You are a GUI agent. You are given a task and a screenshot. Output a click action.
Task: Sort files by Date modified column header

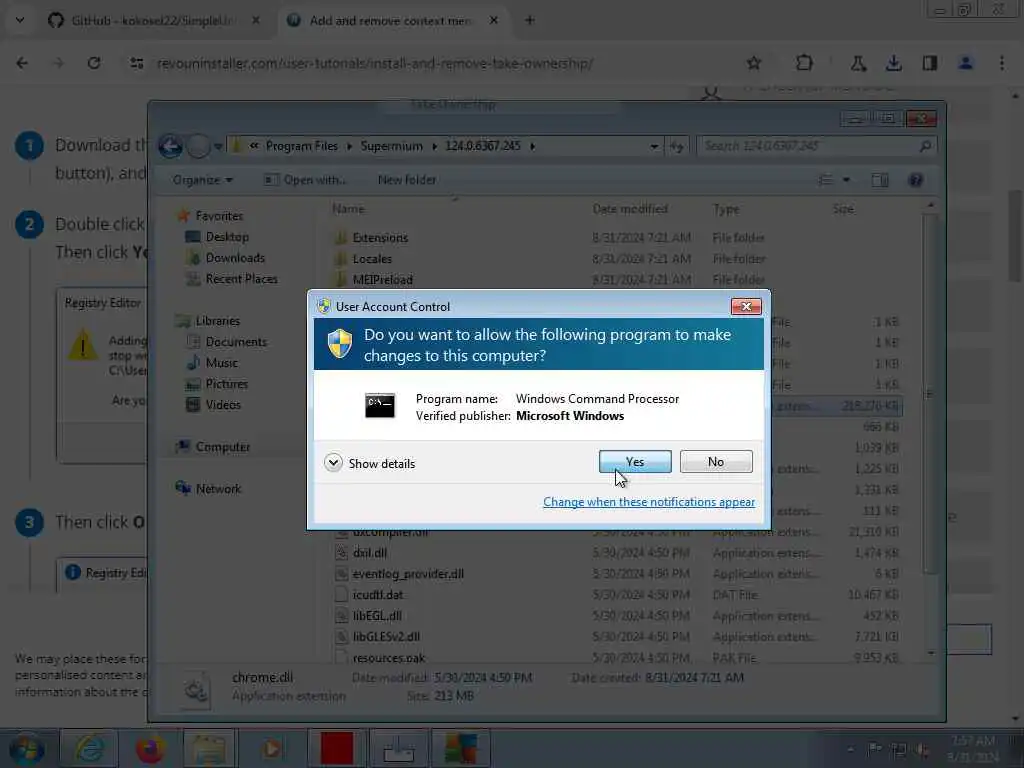[630, 209]
